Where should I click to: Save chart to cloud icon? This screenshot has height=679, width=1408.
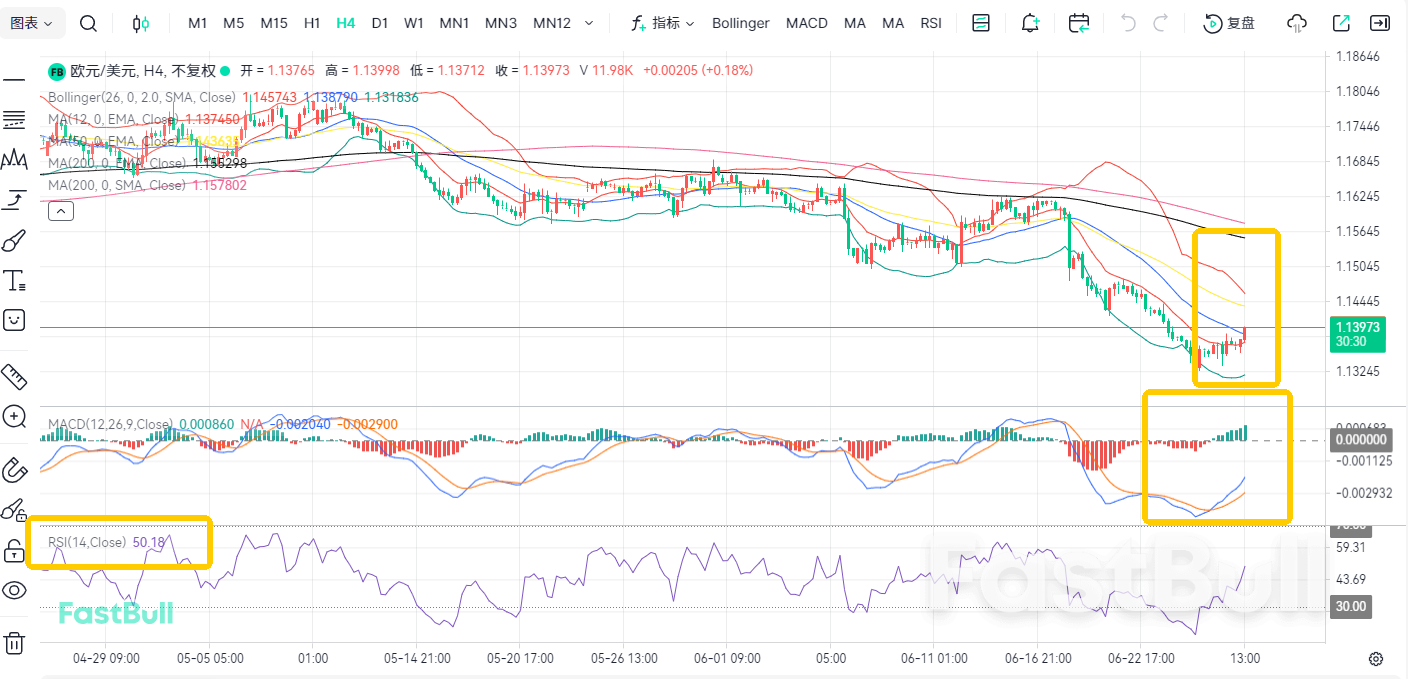click(1297, 23)
